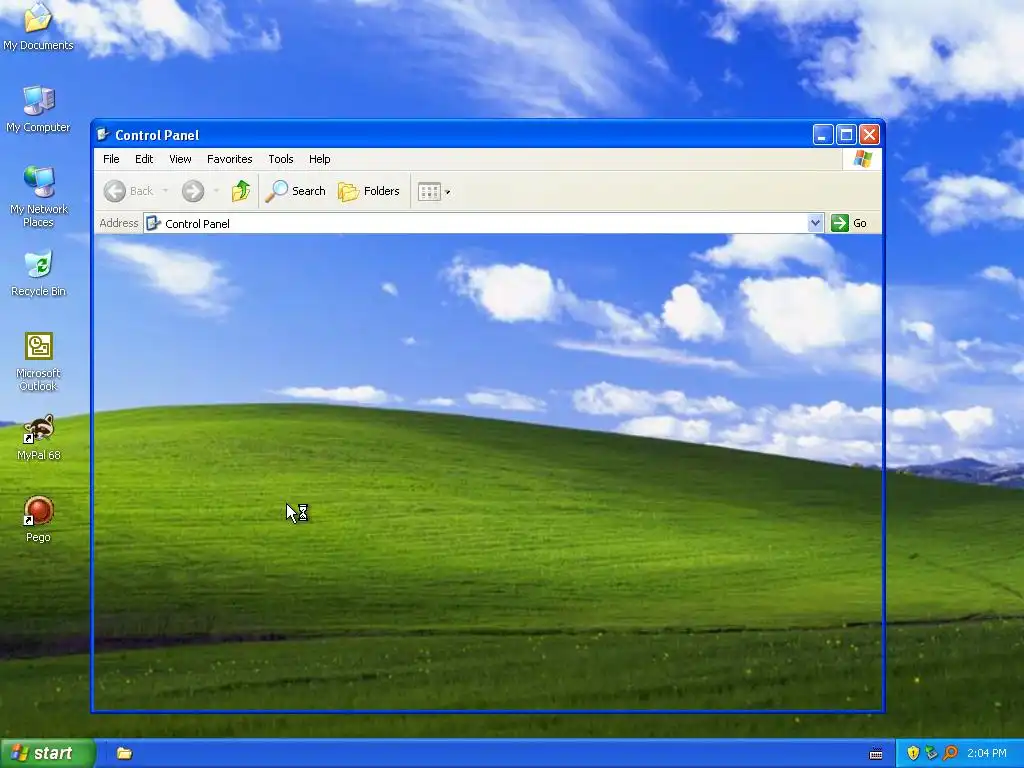Viewport: 1024px width, 768px height.
Task: Click the Views toolbar icon
Action: coord(429,191)
